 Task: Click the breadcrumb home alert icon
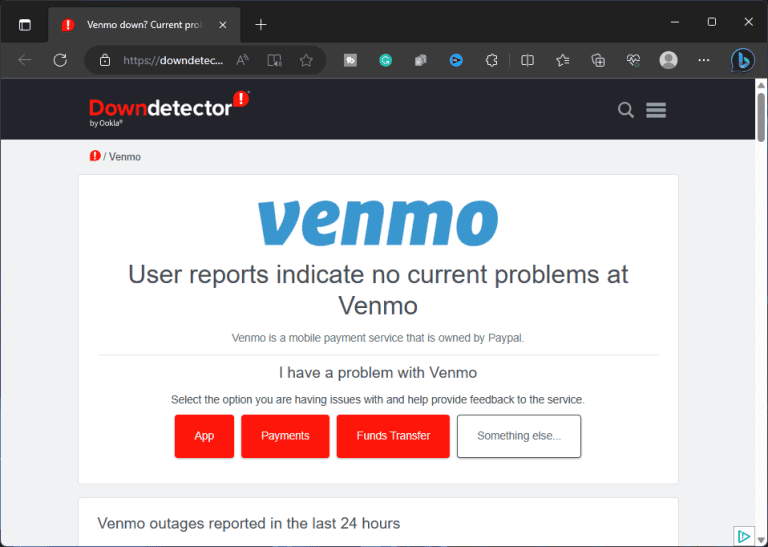point(95,156)
